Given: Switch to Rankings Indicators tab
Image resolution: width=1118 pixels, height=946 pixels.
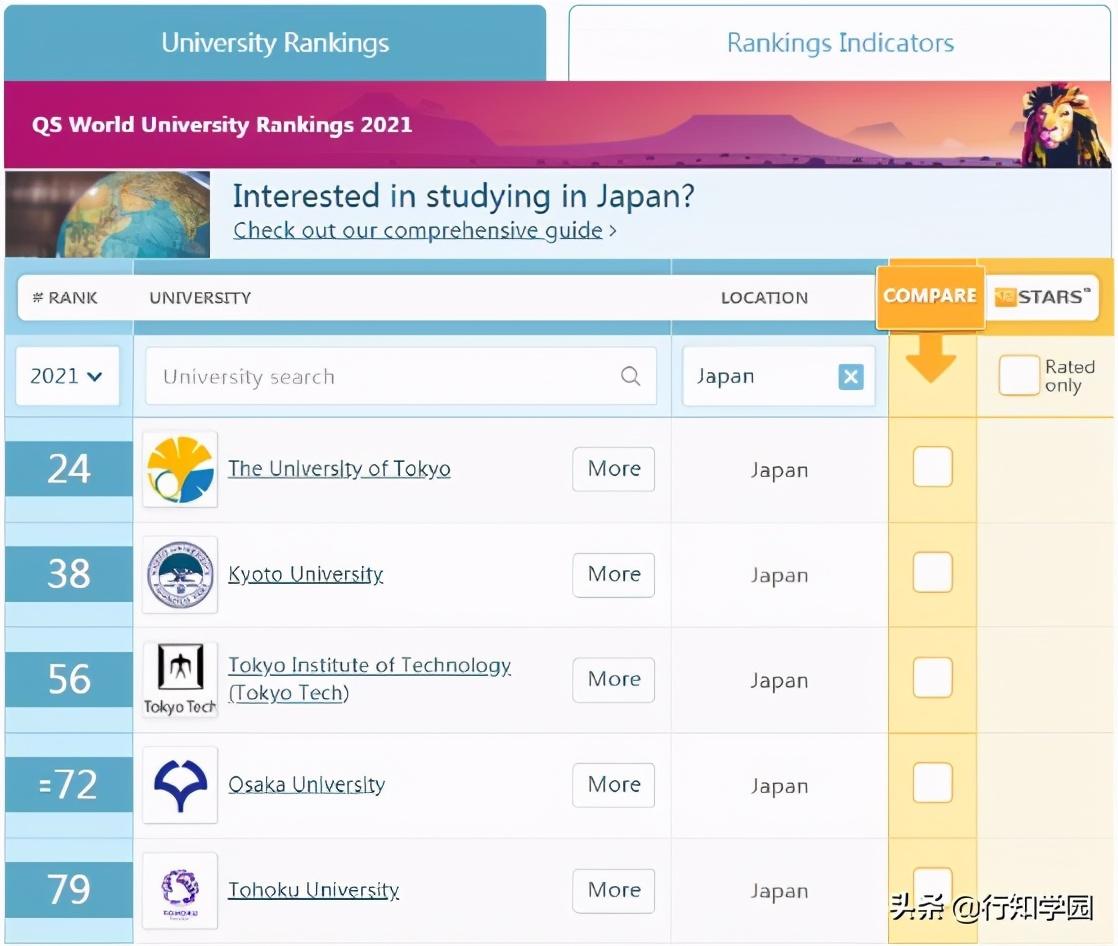Looking at the screenshot, I should pyautogui.click(x=839, y=44).
